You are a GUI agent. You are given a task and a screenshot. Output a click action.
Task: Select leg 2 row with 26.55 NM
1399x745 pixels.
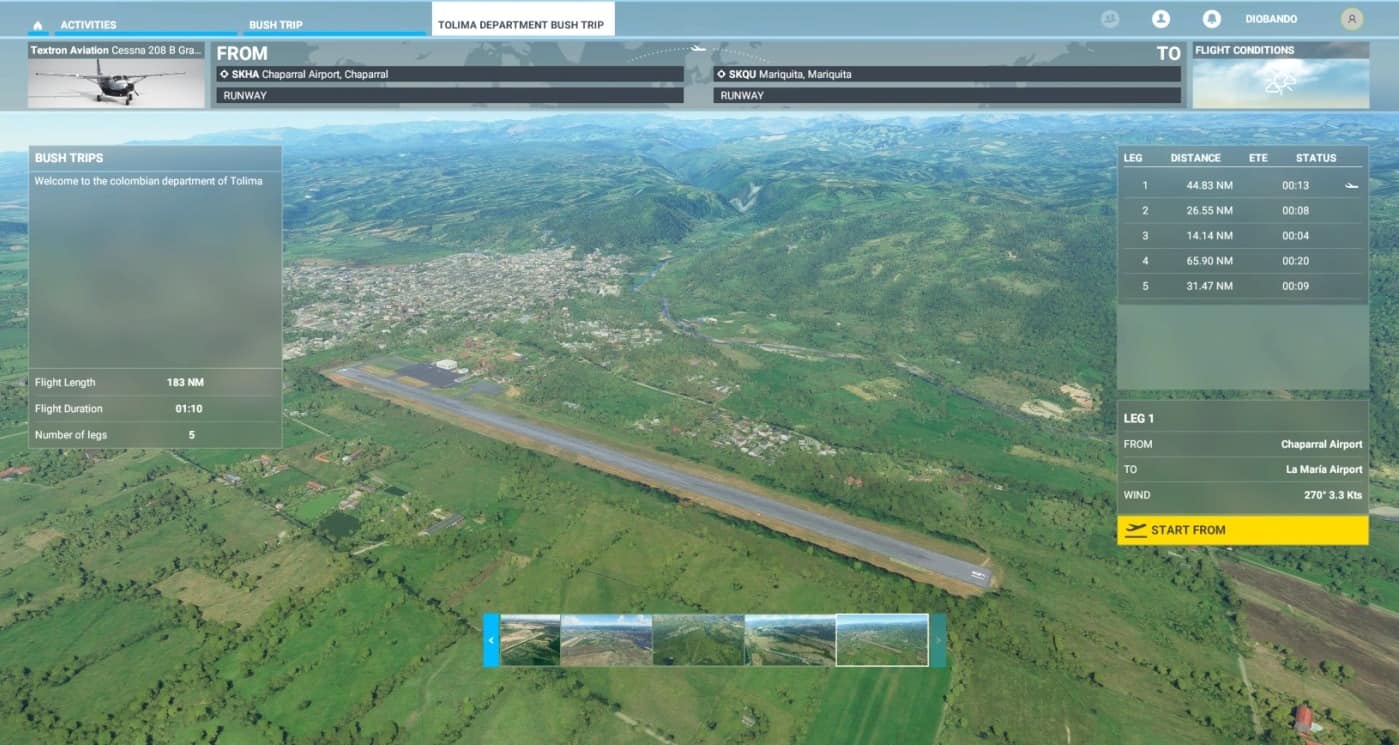tap(1242, 211)
